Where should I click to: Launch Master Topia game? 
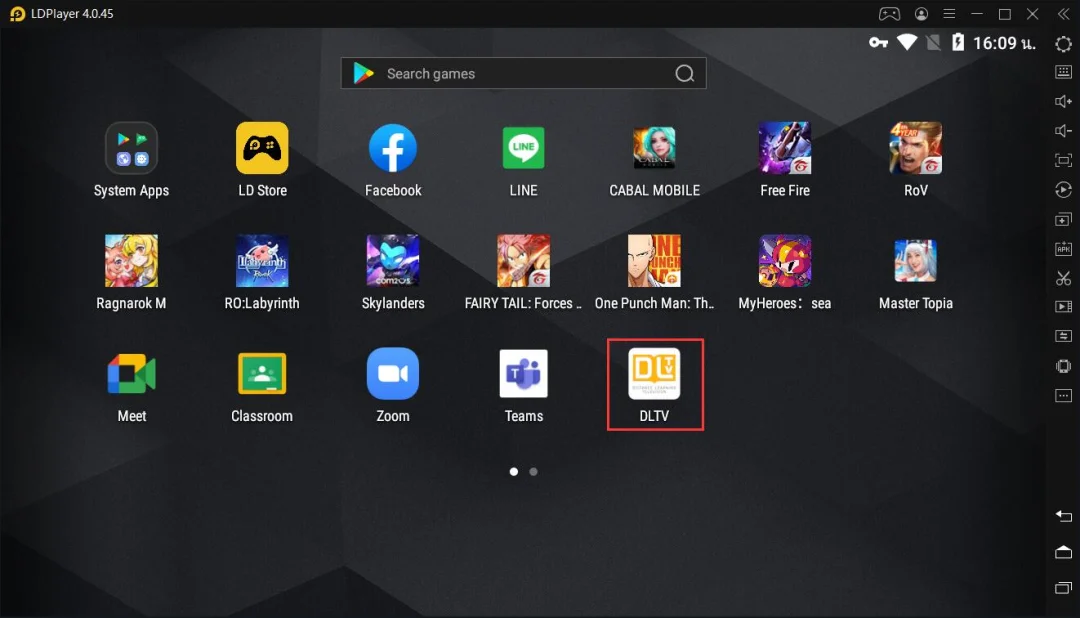click(x=915, y=260)
